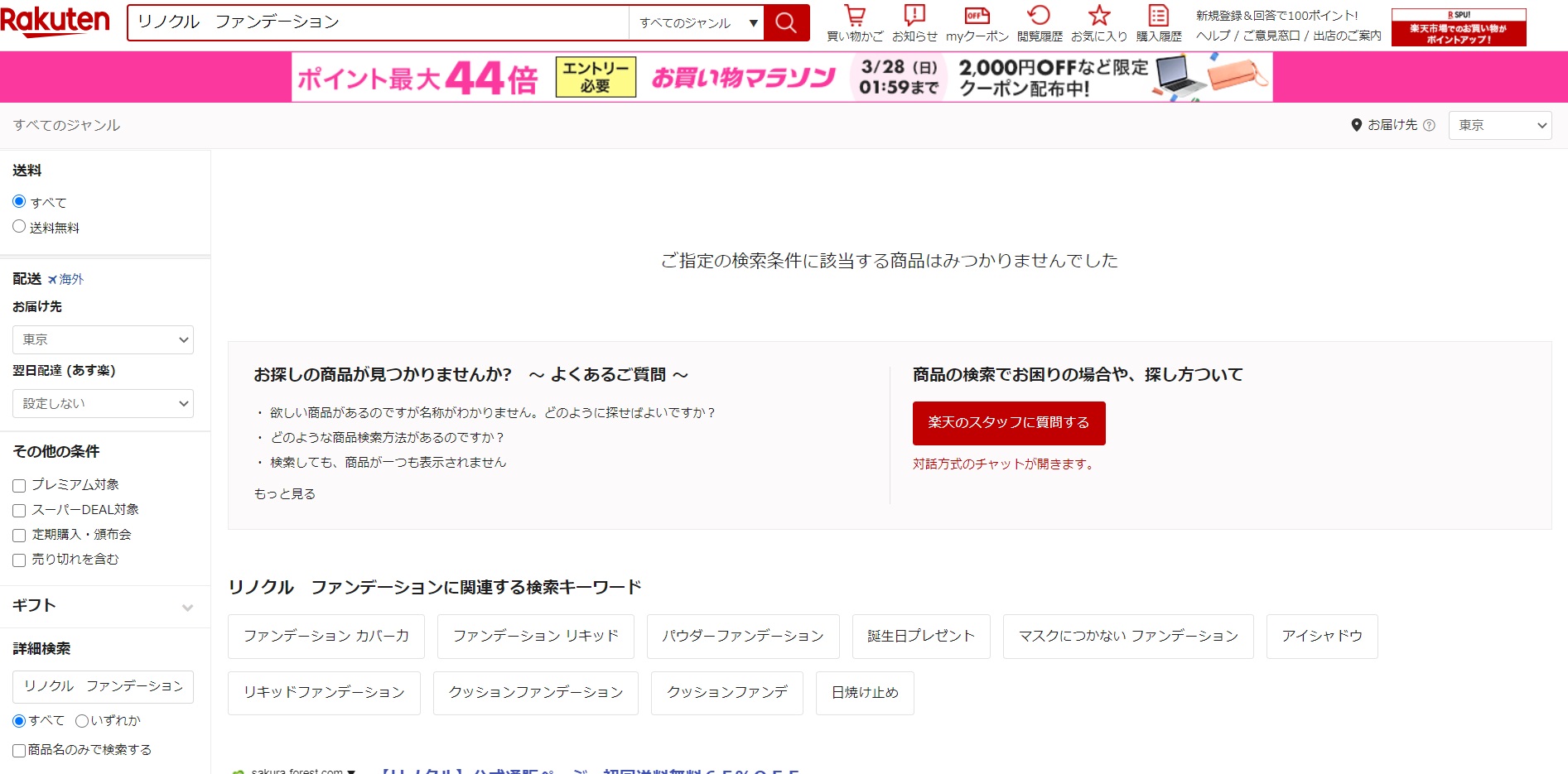Click 新規登録＆回答で100ポイント link
This screenshot has height=774, width=1568.
[x=1276, y=16]
